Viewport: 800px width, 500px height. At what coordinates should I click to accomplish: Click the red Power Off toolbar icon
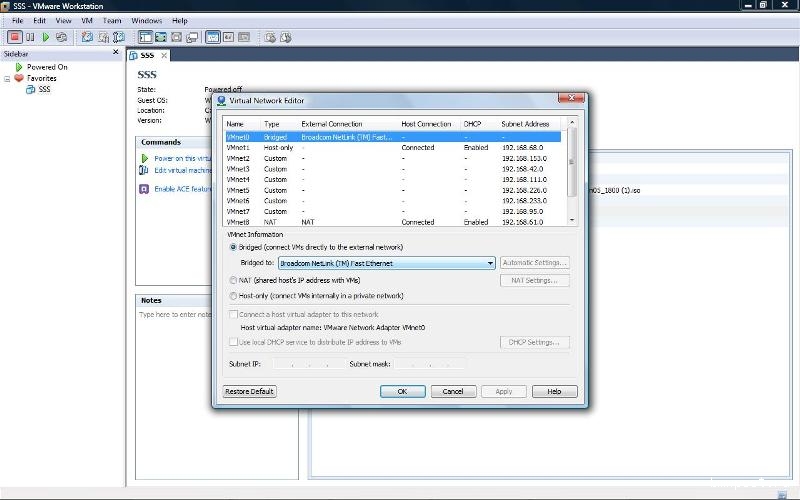tap(15, 37)
